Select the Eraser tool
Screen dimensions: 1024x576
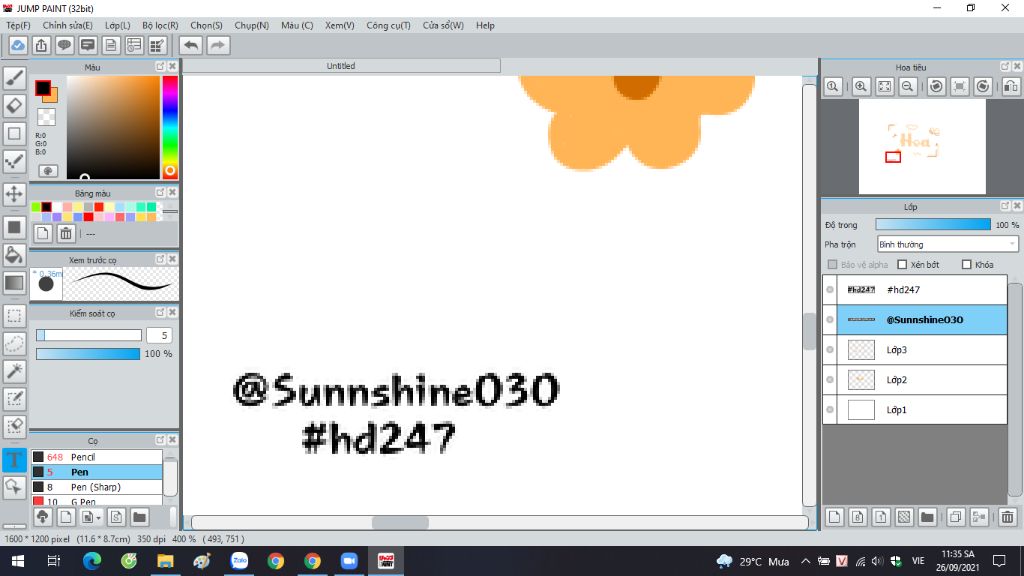point(14,106)
